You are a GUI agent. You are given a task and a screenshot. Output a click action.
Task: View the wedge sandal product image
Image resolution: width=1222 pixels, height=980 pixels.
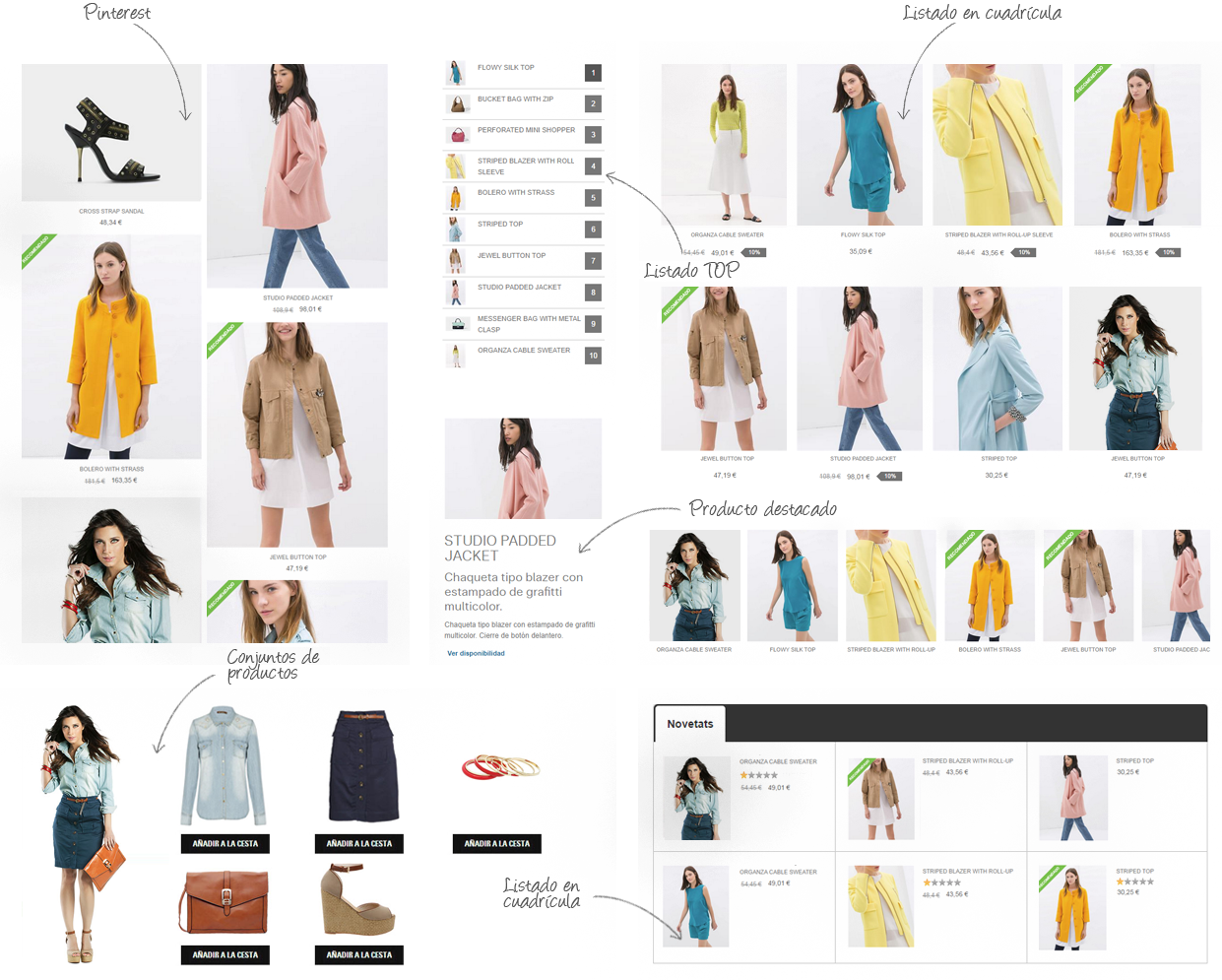[x=358, y=900]
